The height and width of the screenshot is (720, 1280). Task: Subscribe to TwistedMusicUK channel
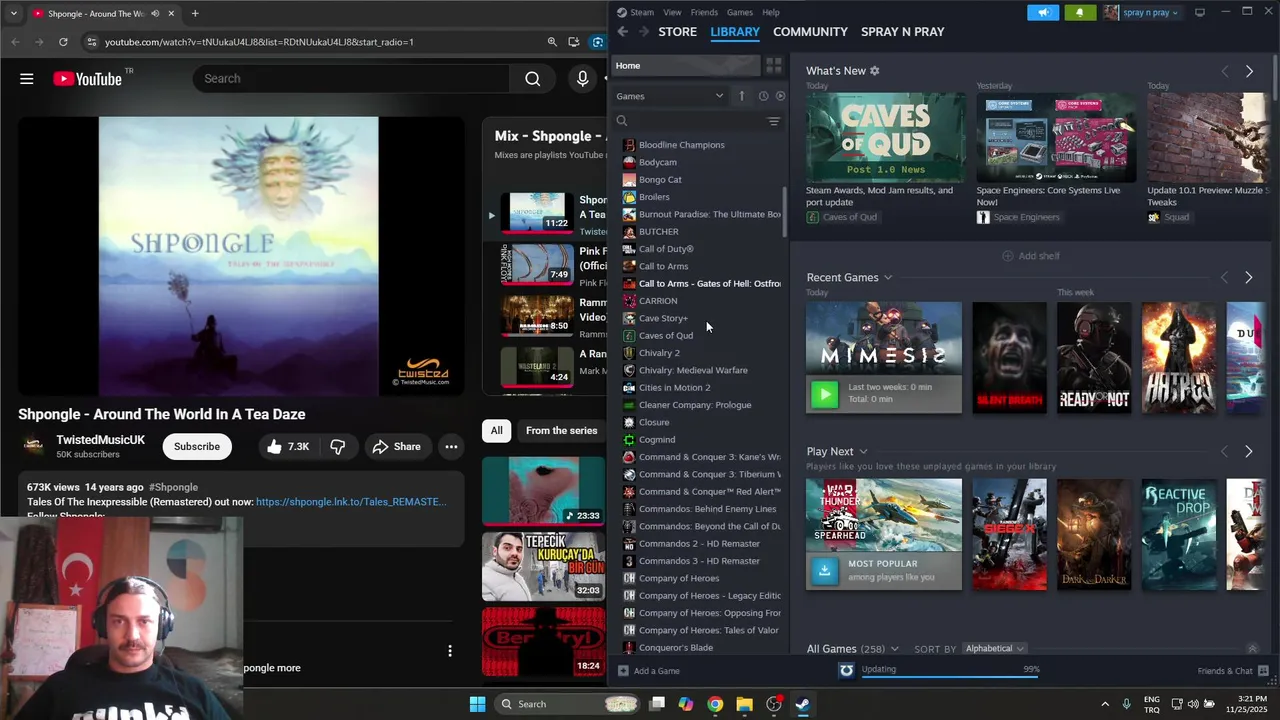tap(197, 447)
